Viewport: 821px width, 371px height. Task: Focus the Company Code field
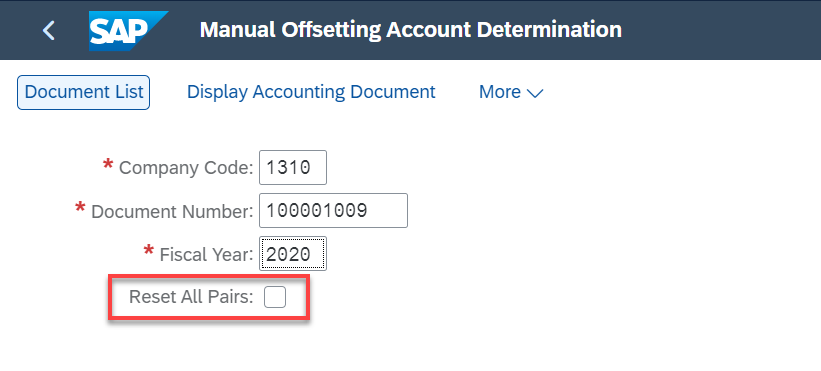(293, 167)
